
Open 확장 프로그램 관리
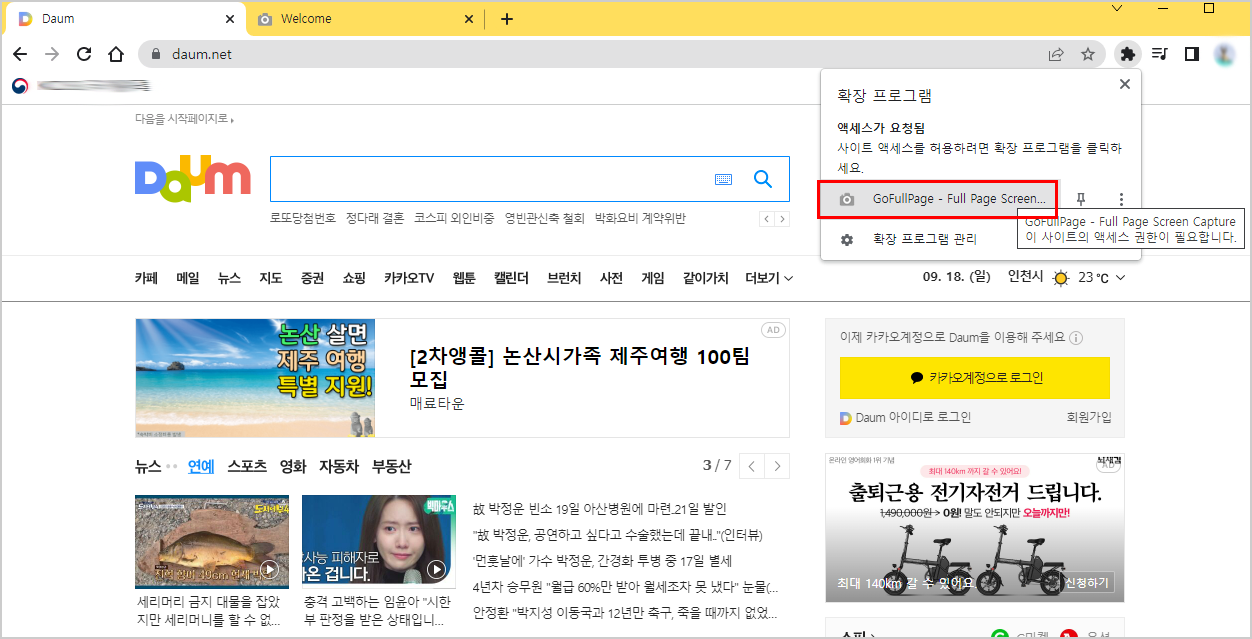924,240
